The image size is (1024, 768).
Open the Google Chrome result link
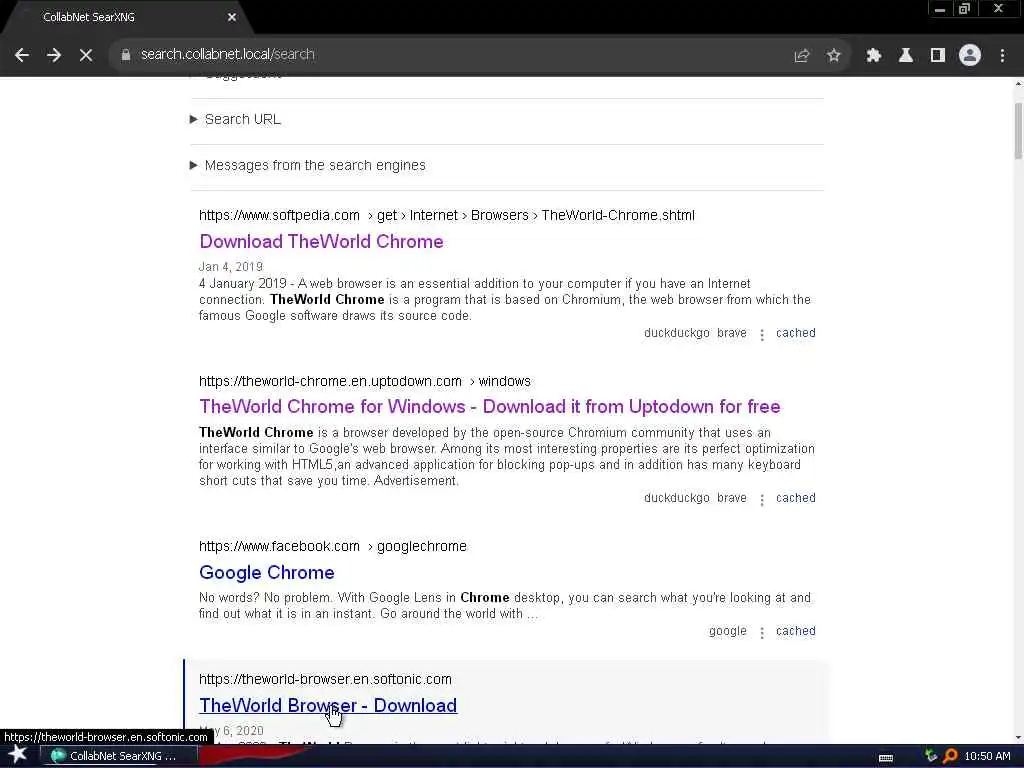pyautogui.click(x=266, y=572)
